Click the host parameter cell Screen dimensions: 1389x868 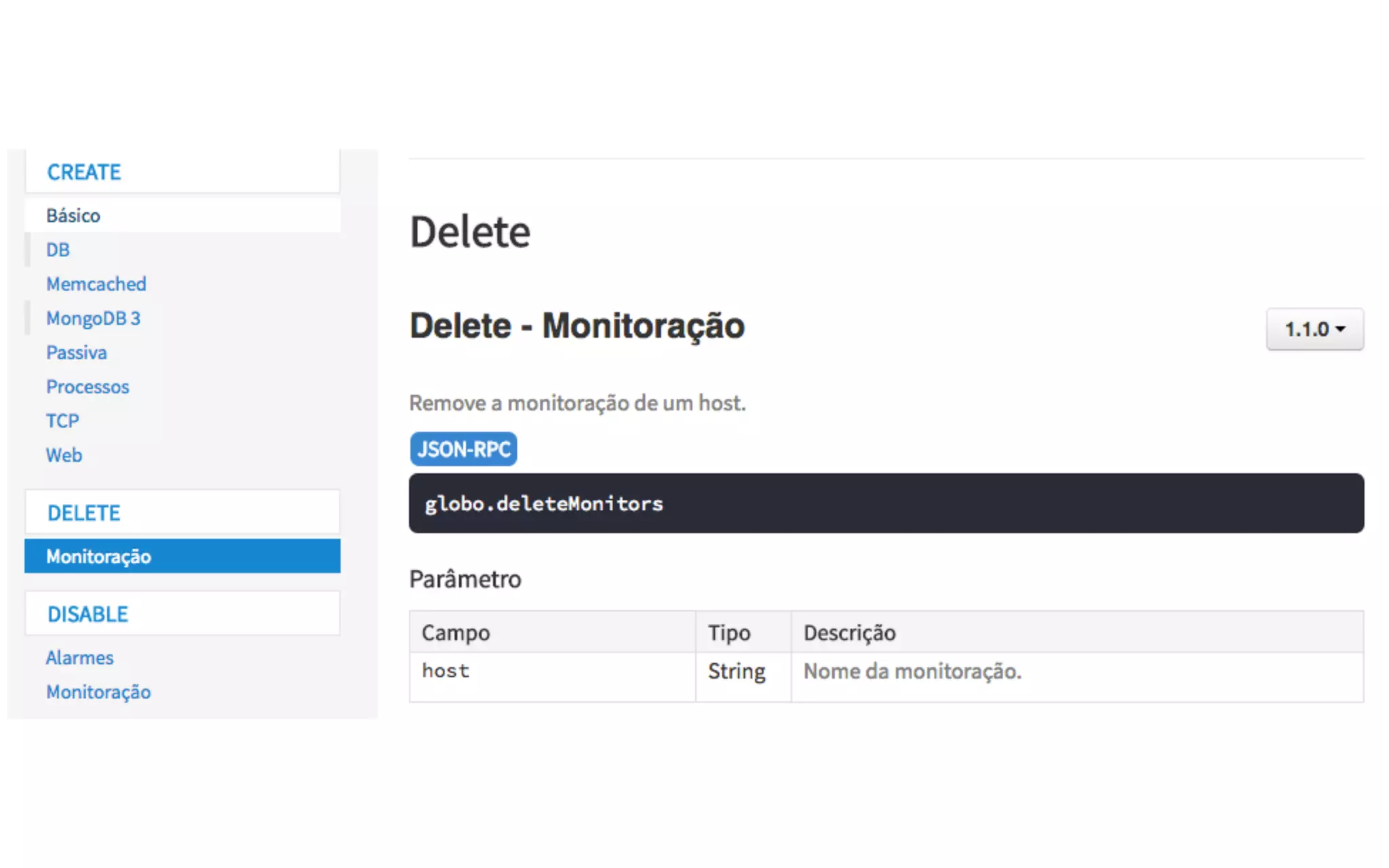446,671
